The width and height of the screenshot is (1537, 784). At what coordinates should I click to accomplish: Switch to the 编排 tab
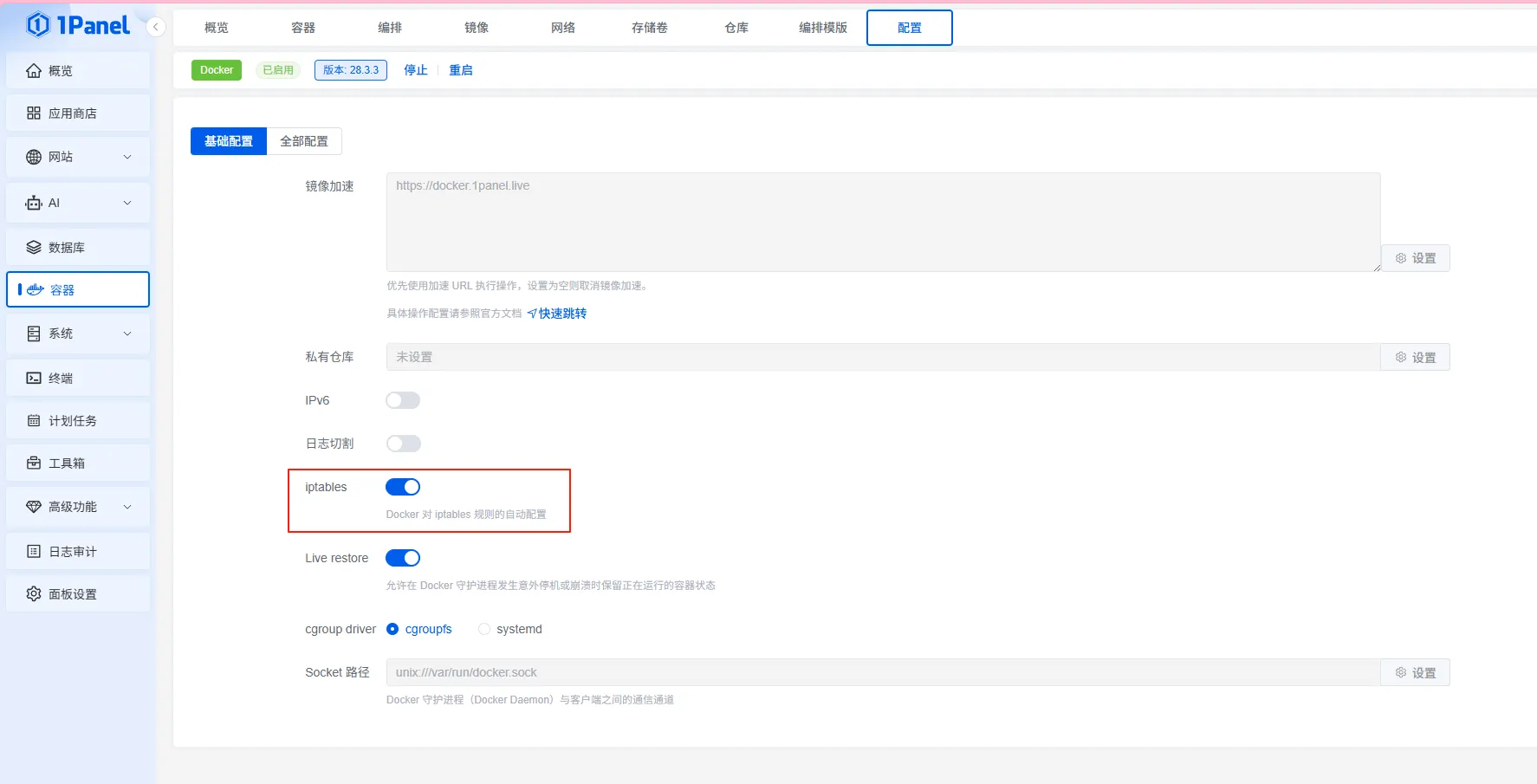390,28
